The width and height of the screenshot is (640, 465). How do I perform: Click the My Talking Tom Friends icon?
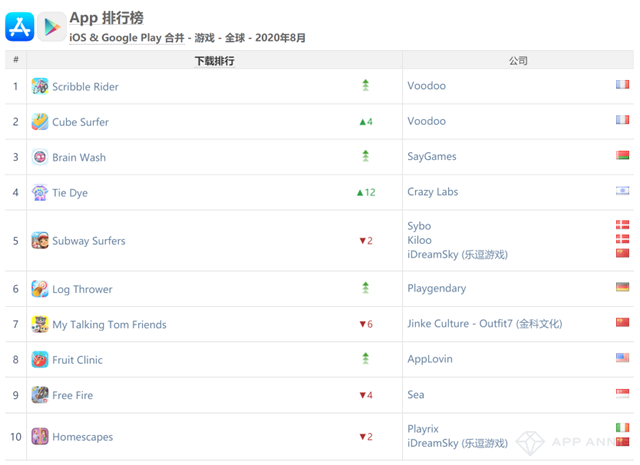(40, 324)
